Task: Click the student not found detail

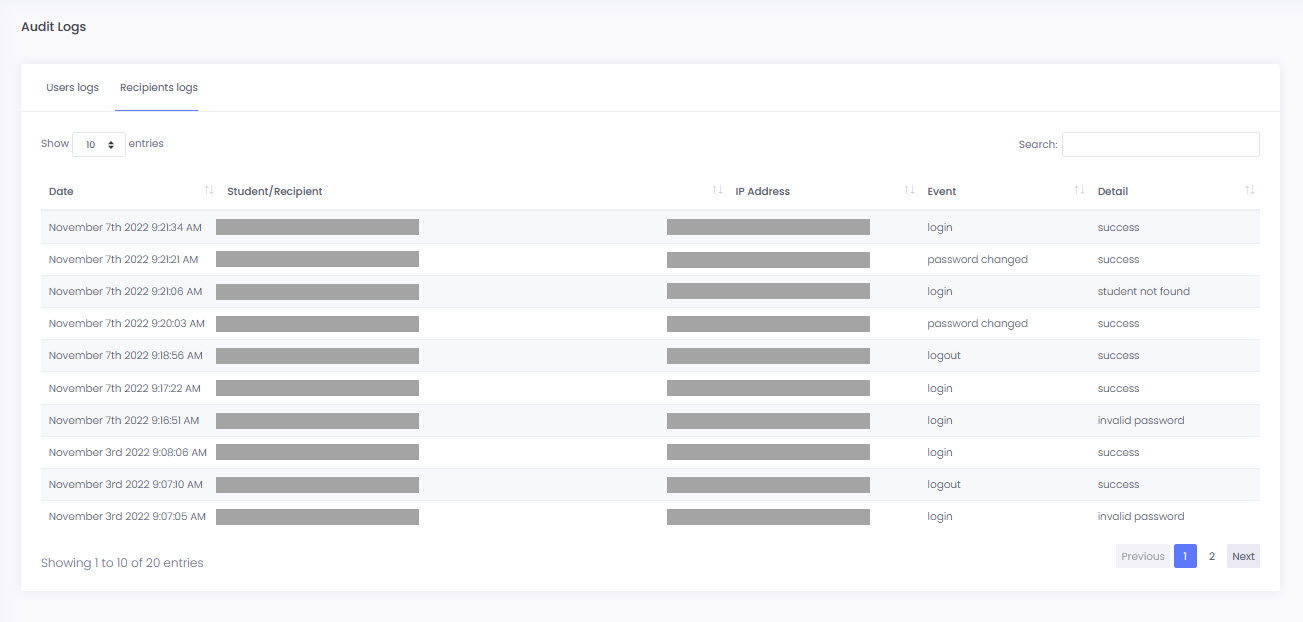Action: (1143, 292)
